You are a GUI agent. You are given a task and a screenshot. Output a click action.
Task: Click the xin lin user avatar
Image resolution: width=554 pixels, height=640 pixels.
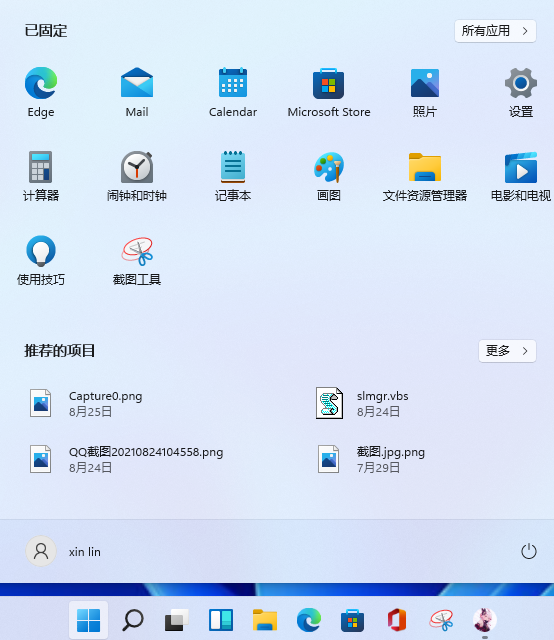[x=41, y=551]
